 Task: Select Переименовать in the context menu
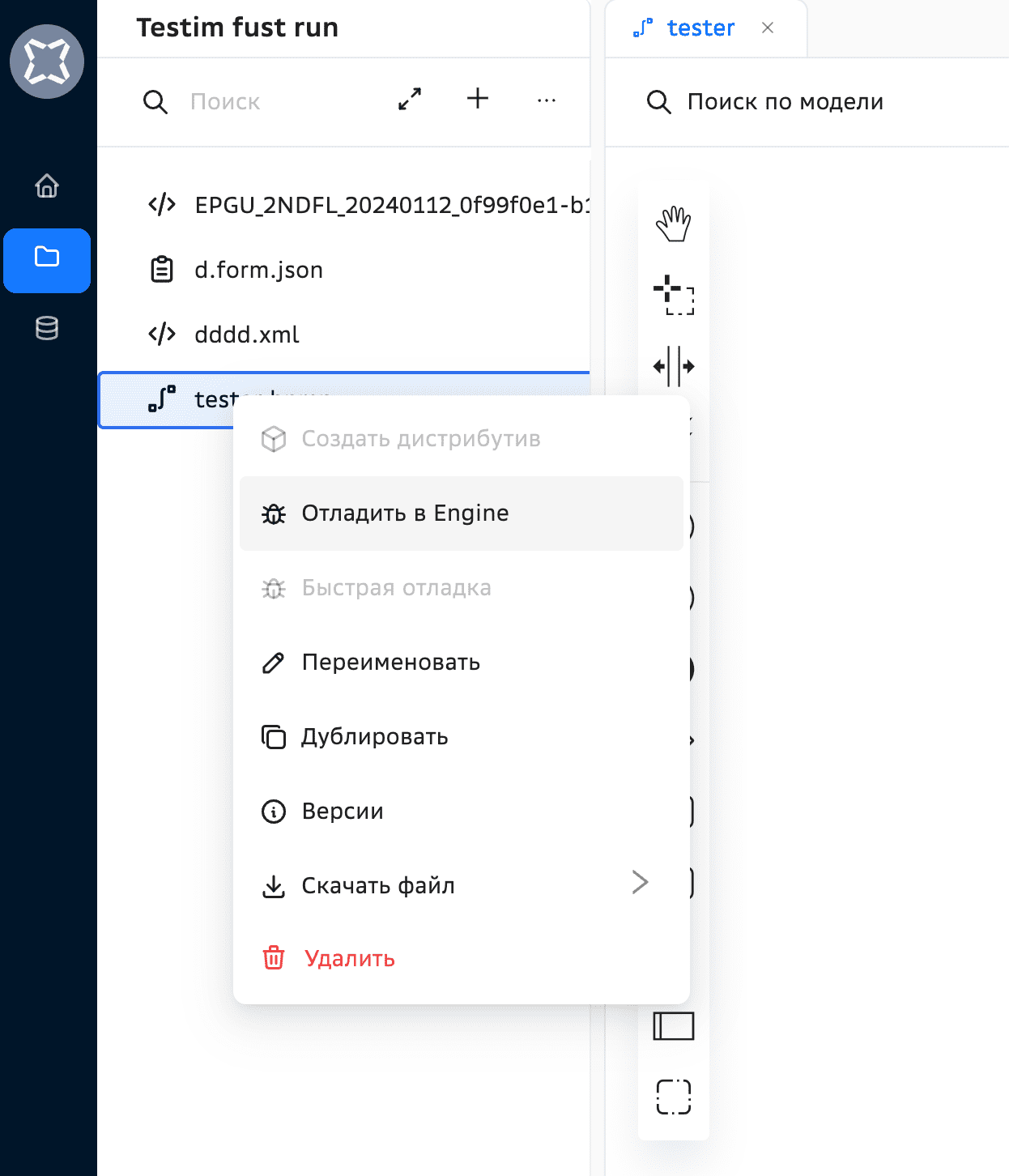(x=390, y=663)
